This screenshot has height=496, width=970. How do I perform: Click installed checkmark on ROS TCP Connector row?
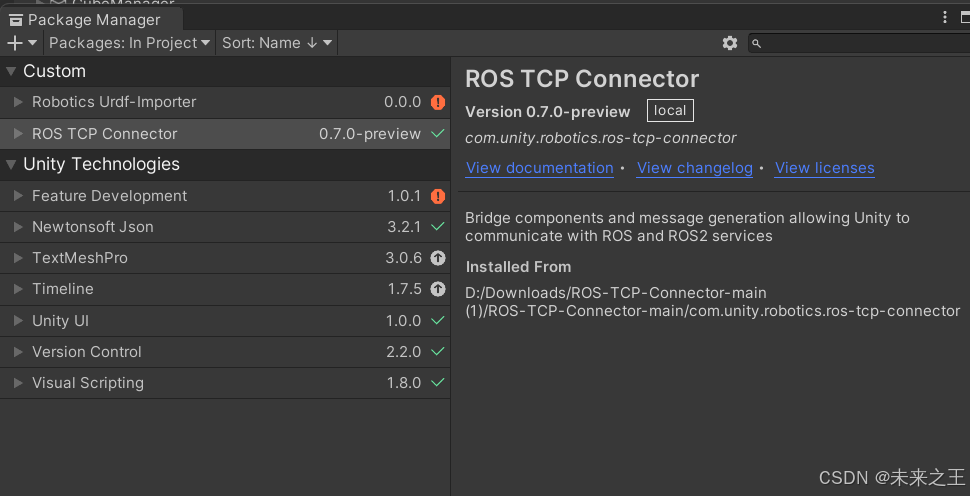click(438, 133)
